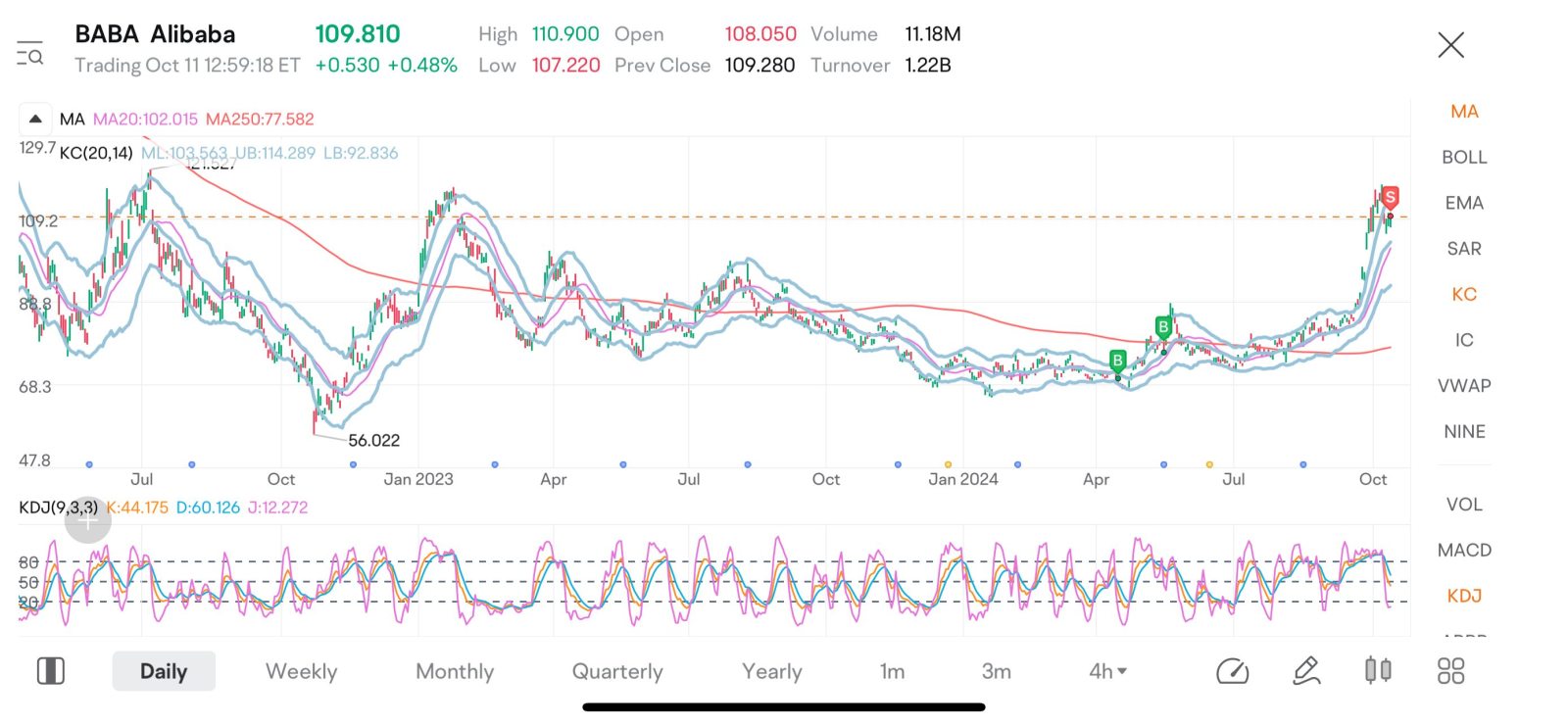Click the MA20:102.015 legend value
Image resolution: width=1568 pixels, height=725 pixels.
[145, 120]
